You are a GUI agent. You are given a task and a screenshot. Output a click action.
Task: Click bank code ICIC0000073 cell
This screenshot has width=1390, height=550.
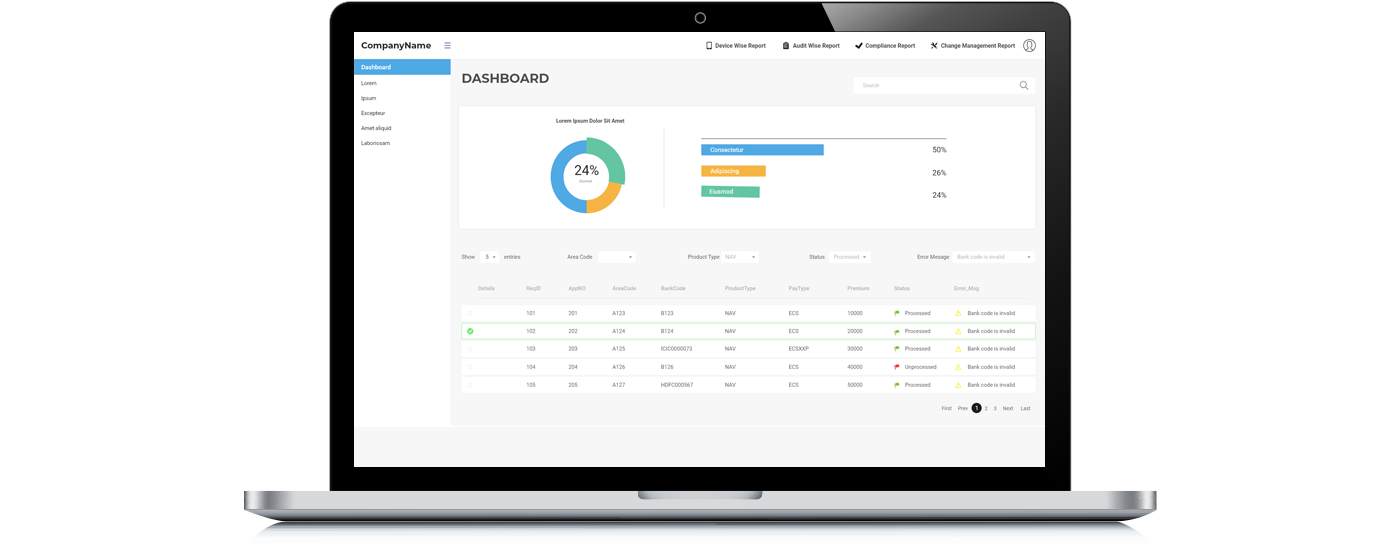(676, 349)
